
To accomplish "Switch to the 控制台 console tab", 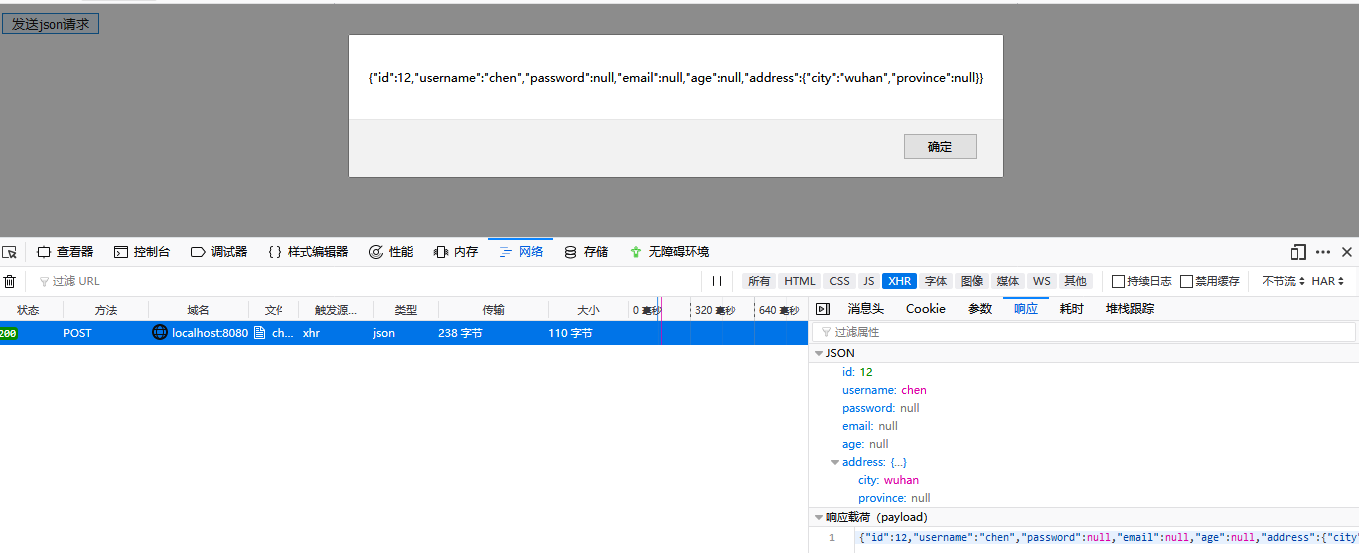I will (x=142, y=252).
